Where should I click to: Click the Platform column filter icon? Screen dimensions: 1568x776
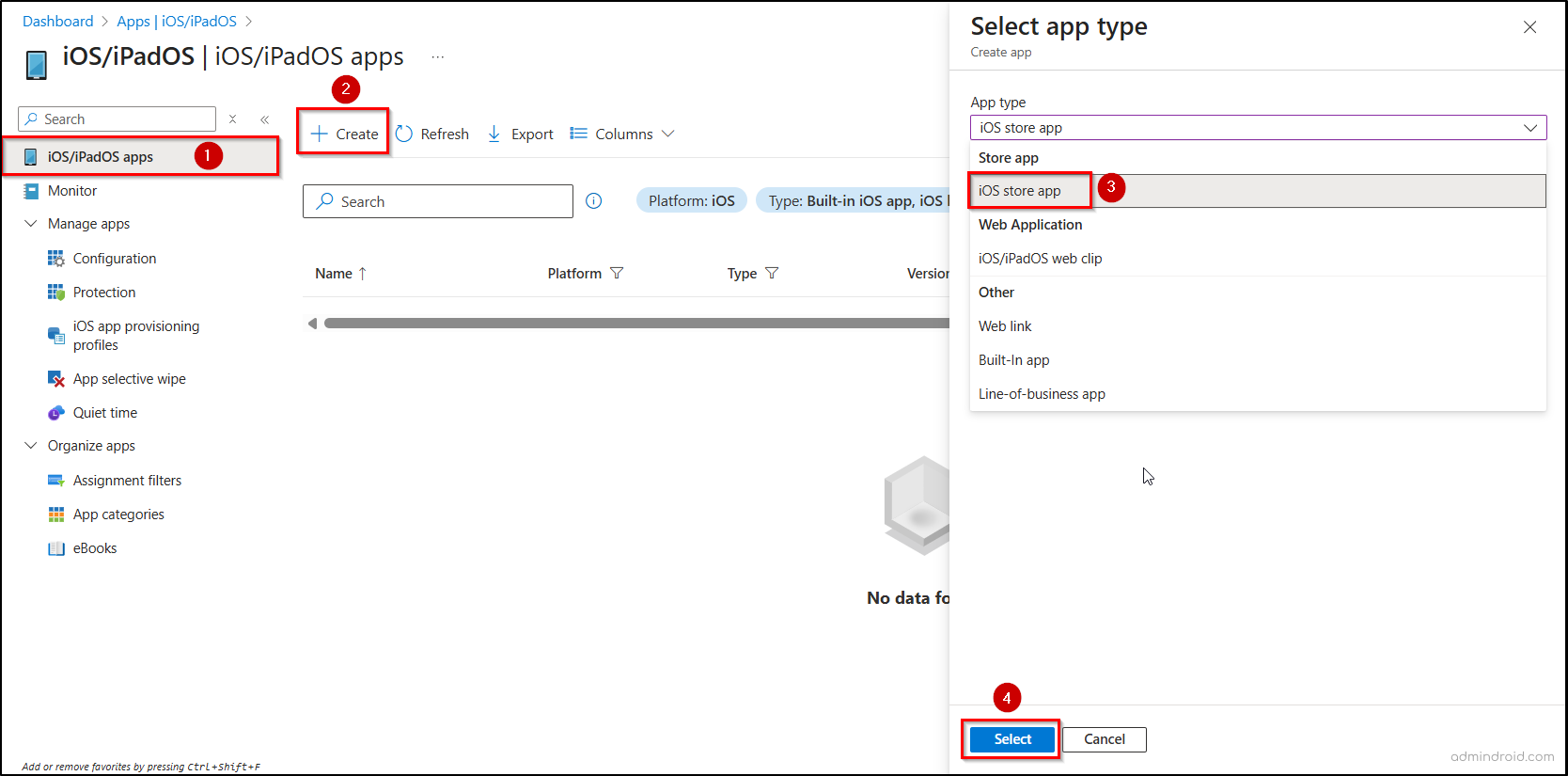click(617, 274)
